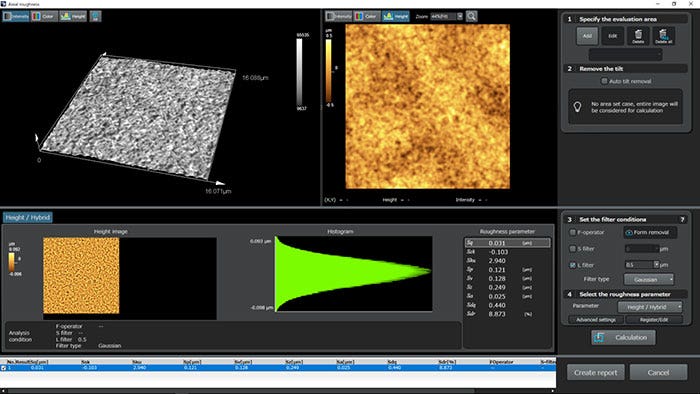Screen dimensions: 700x394
Task: Switch 2D image panel to Intensity
Action: click(x=339, y=17)
